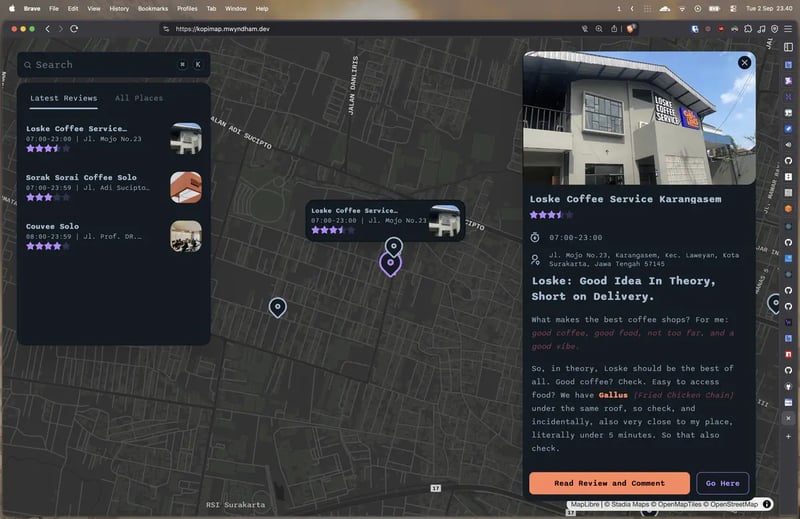Image resolution: width=800 pixels, height=519 pixels.
Task: Open the Stadia Maps attribution link
Action: coord(630,504)
